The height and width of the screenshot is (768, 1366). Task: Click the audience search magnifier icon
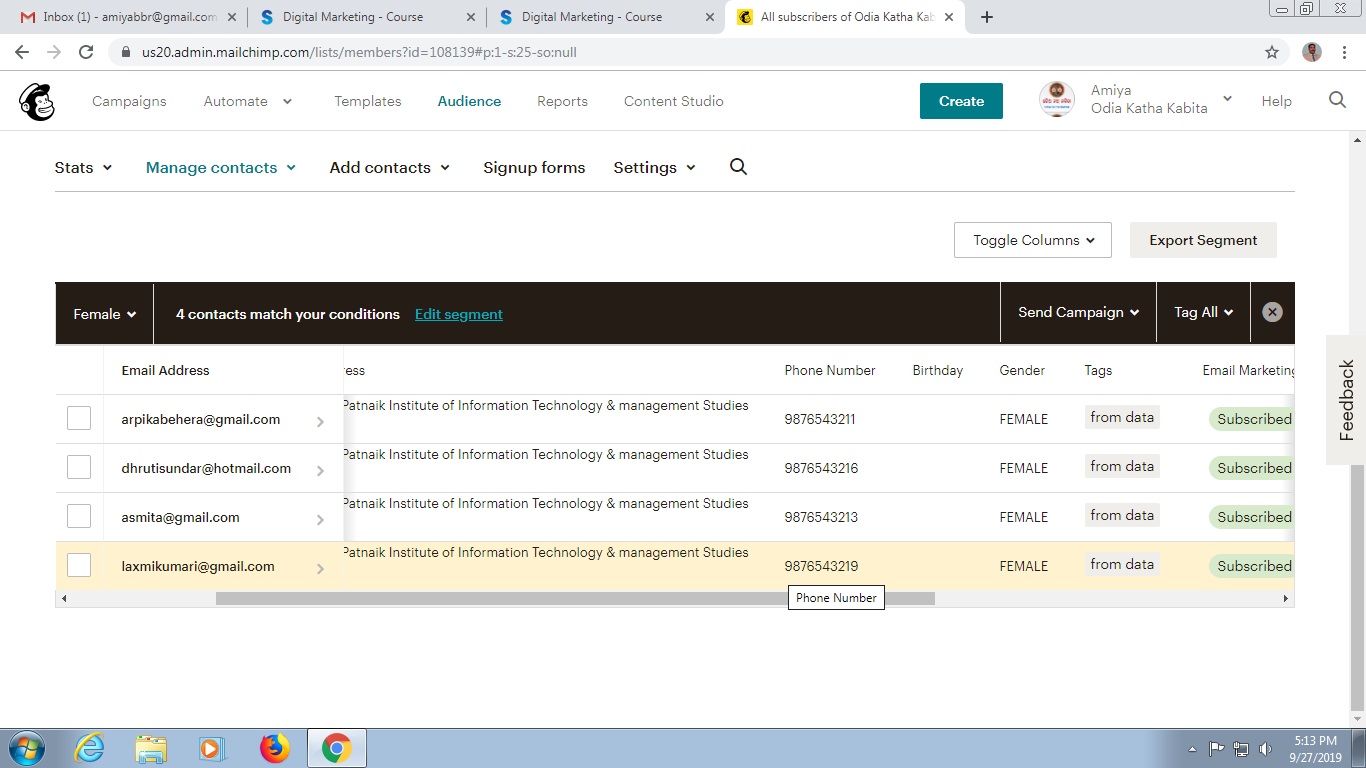tap(738, 167)
